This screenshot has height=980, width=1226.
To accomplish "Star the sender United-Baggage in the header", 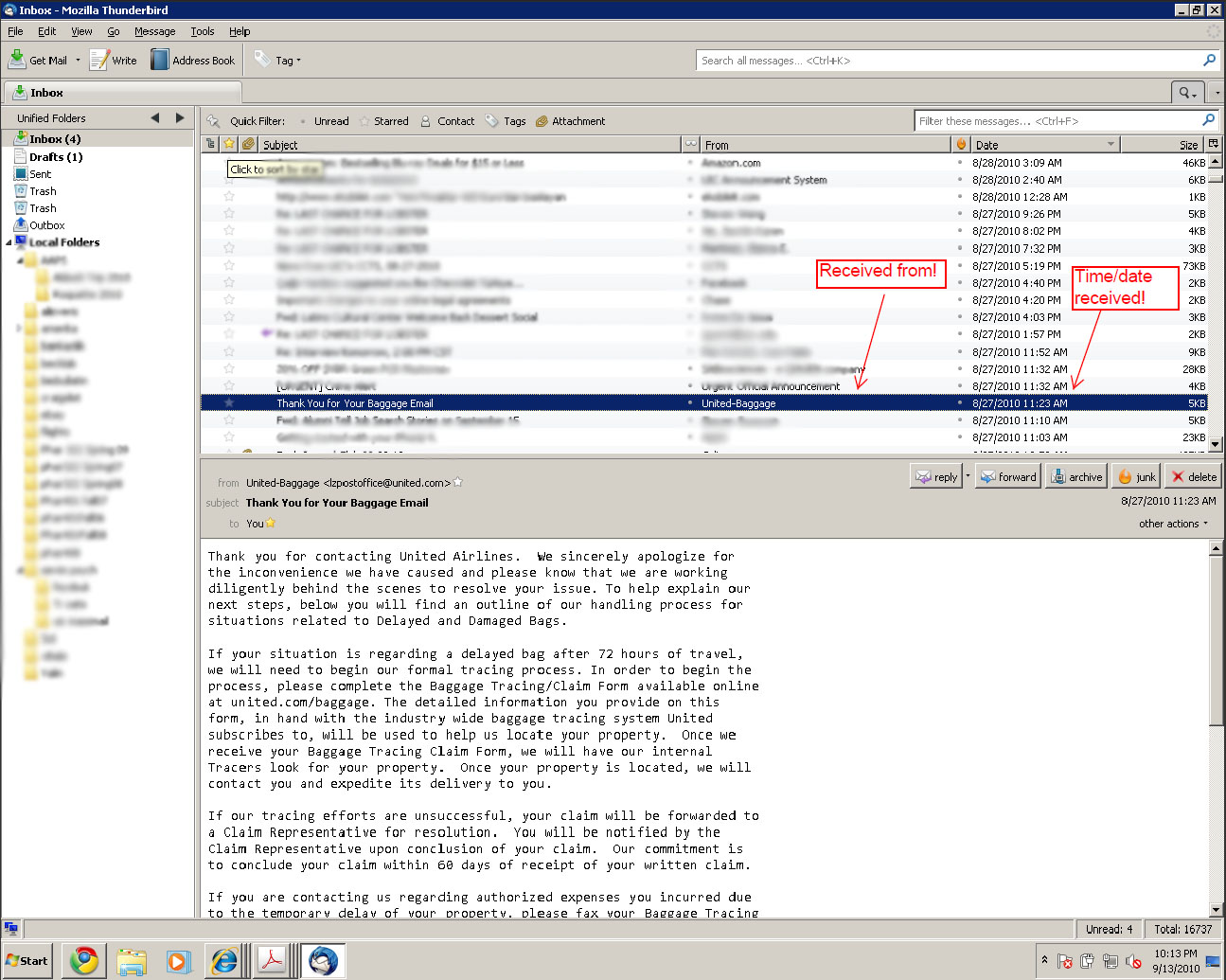I will click(x=458, y=482).
